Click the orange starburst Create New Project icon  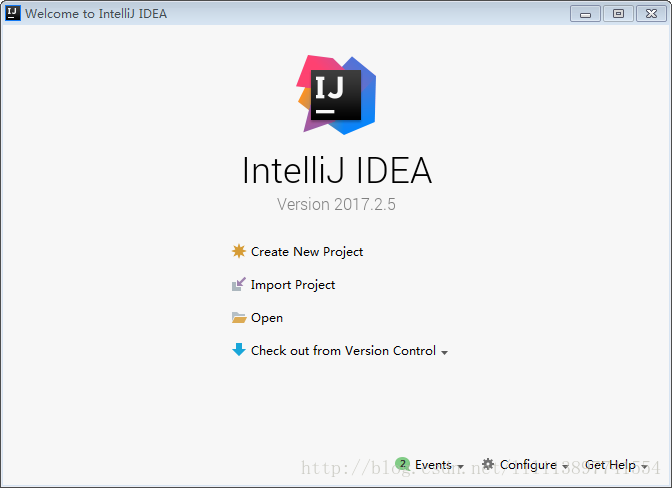tap(239, 251)
